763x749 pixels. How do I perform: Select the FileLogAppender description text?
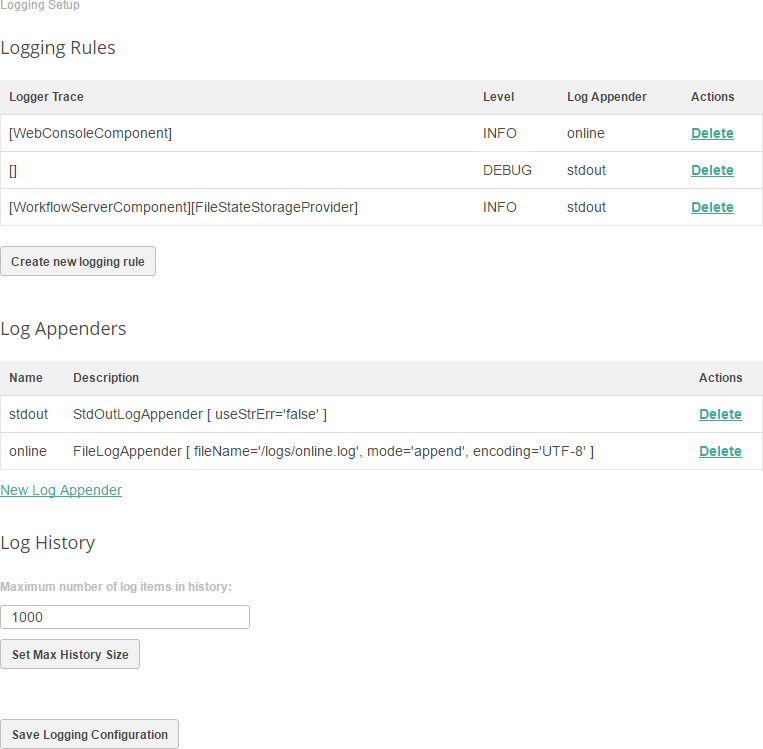[333, 451]
